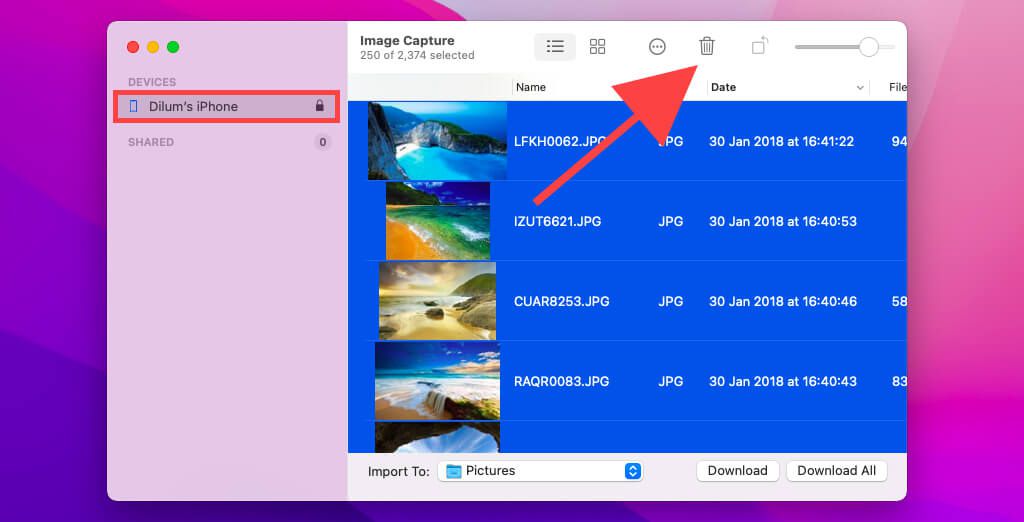Click the trash delete icon
This screenshot has width=1024, height=522.
707,46
